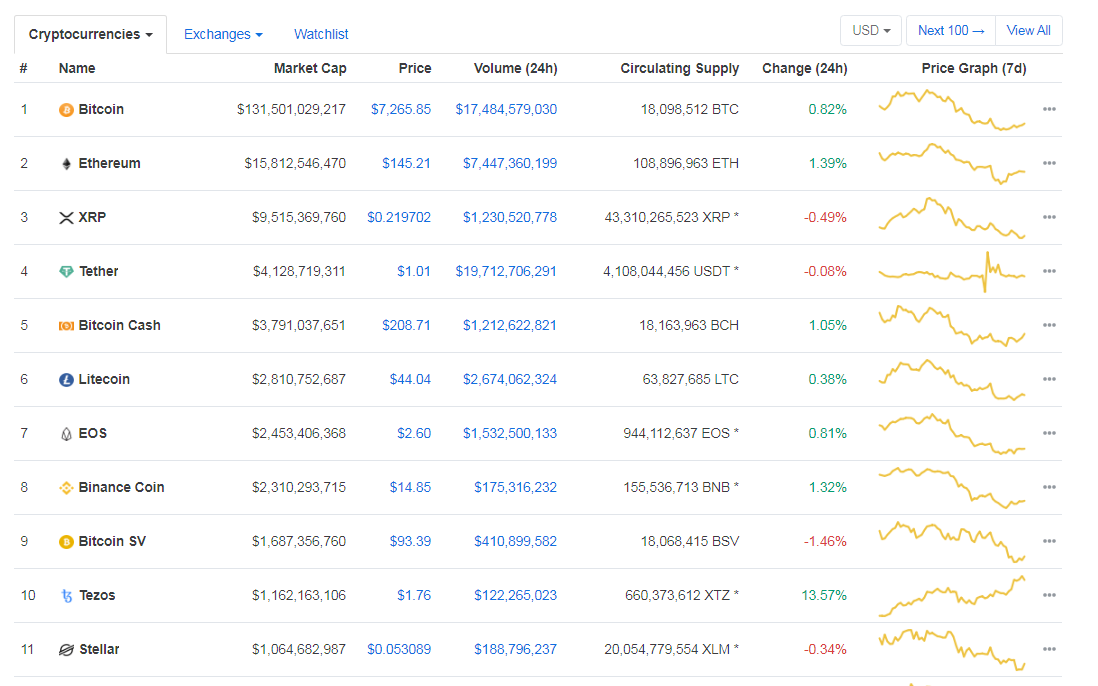Open Tether's 7d price graph
The height and width of the screenshot is (686, 1098).
952,272
